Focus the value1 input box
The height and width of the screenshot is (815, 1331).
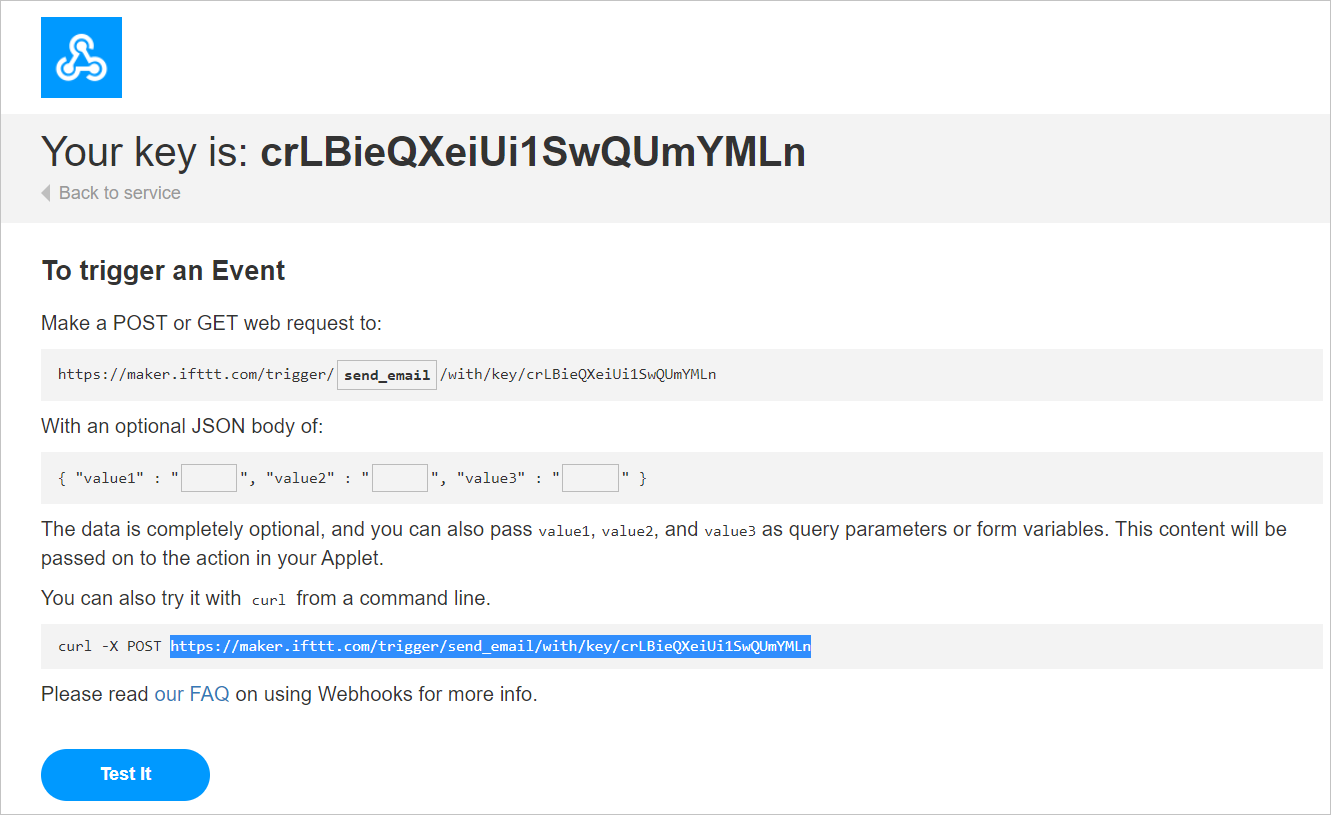pos(209,478)
